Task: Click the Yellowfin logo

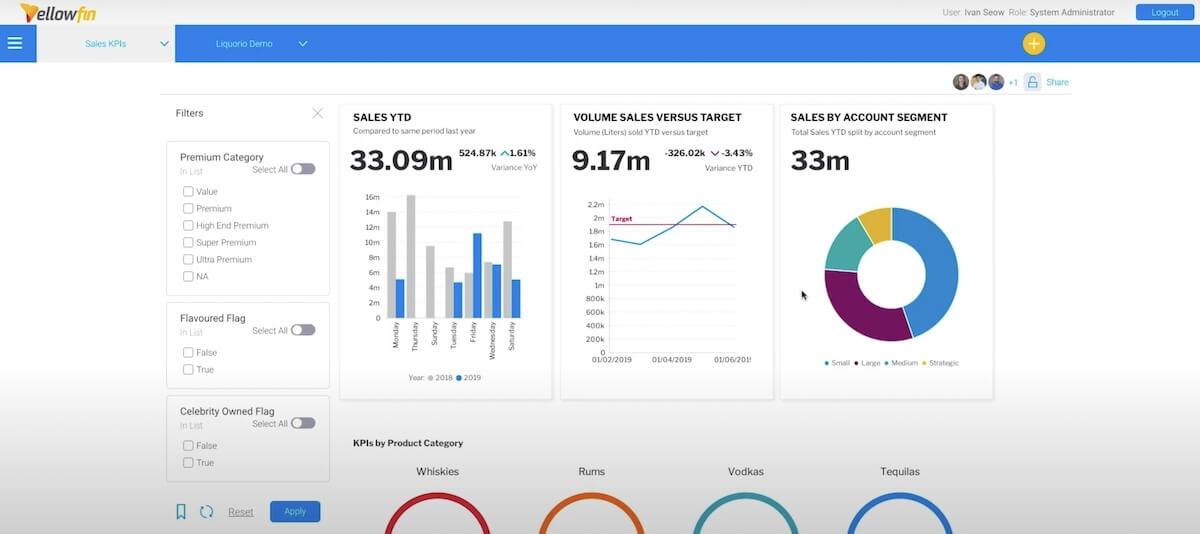Action: (x=58, y=12)
